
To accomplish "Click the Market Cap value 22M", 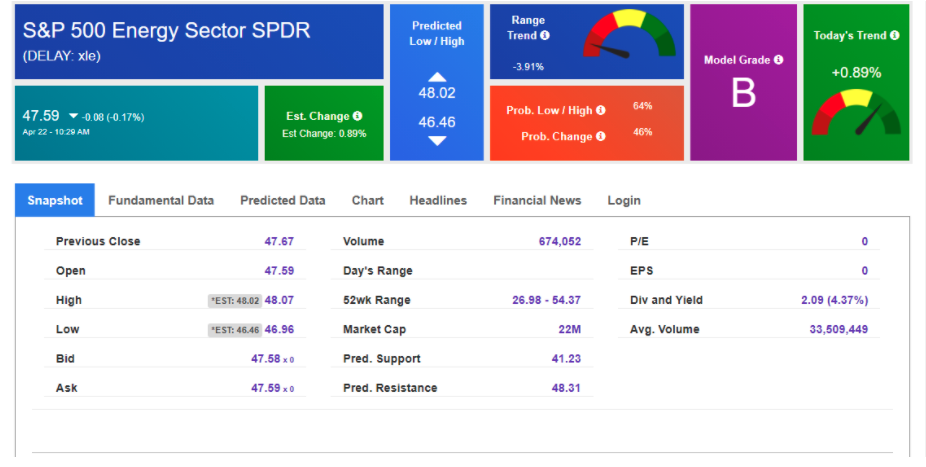I will (570, 329).
